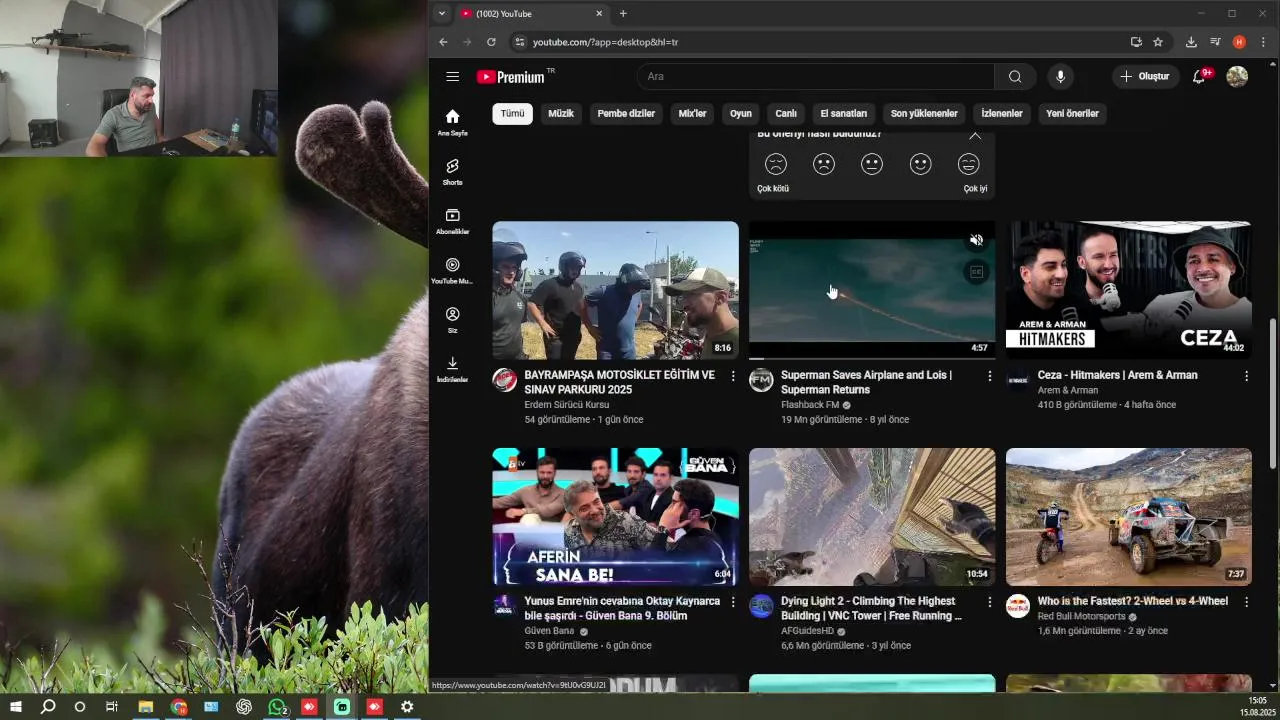Open options for the Yunus Emre Güven Bana video

[733, 602]
